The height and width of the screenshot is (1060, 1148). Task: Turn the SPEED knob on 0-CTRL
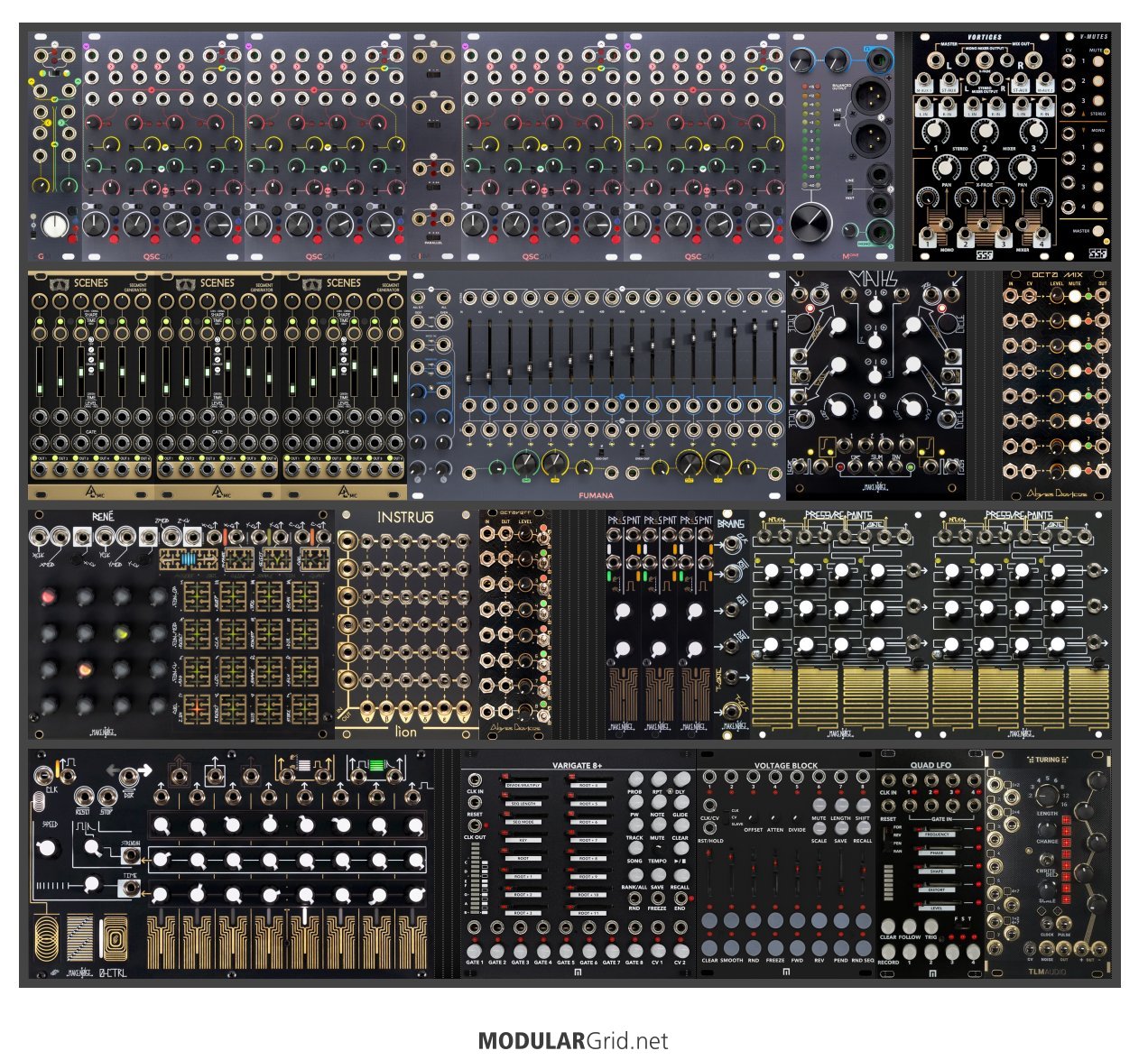coord(47,848)
